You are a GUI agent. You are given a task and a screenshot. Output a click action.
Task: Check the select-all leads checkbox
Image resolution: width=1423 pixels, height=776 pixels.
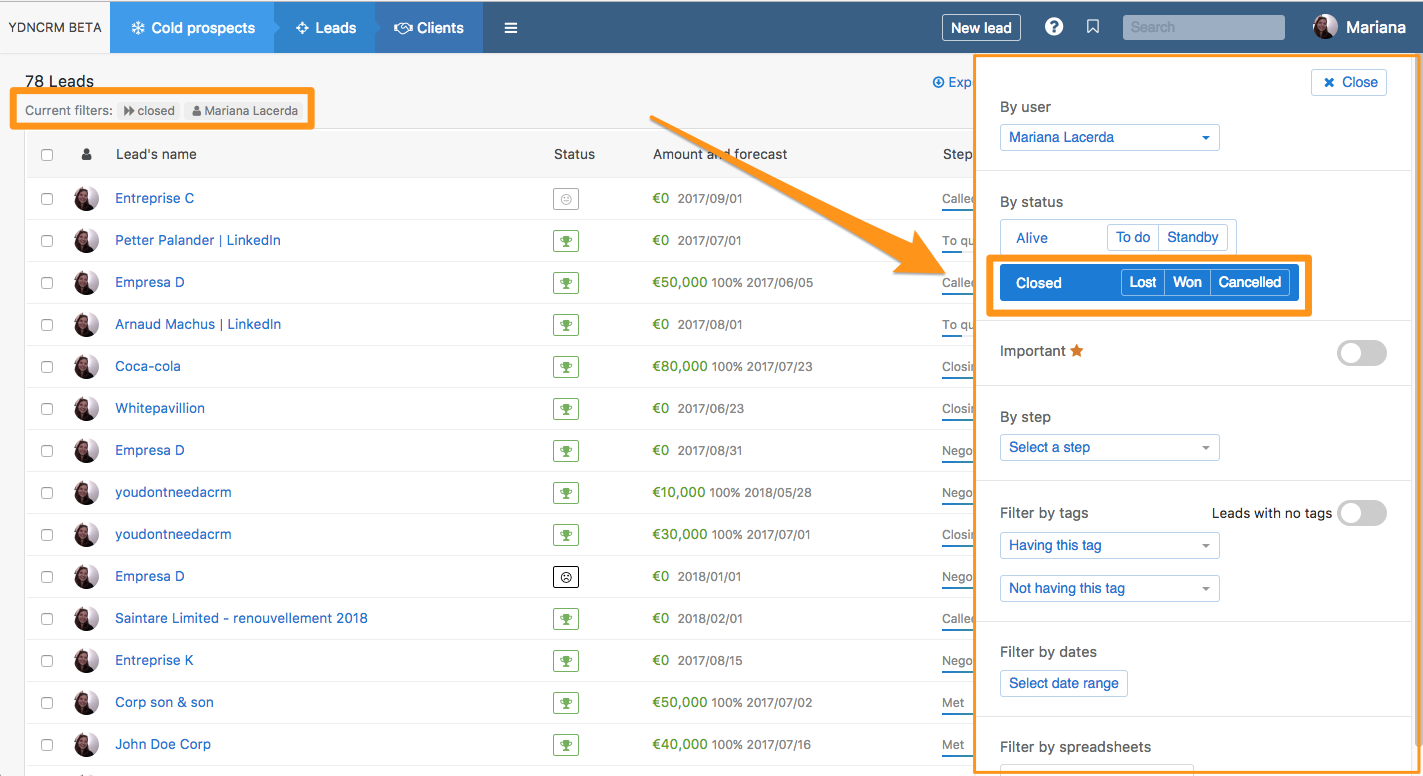(47, 155)
